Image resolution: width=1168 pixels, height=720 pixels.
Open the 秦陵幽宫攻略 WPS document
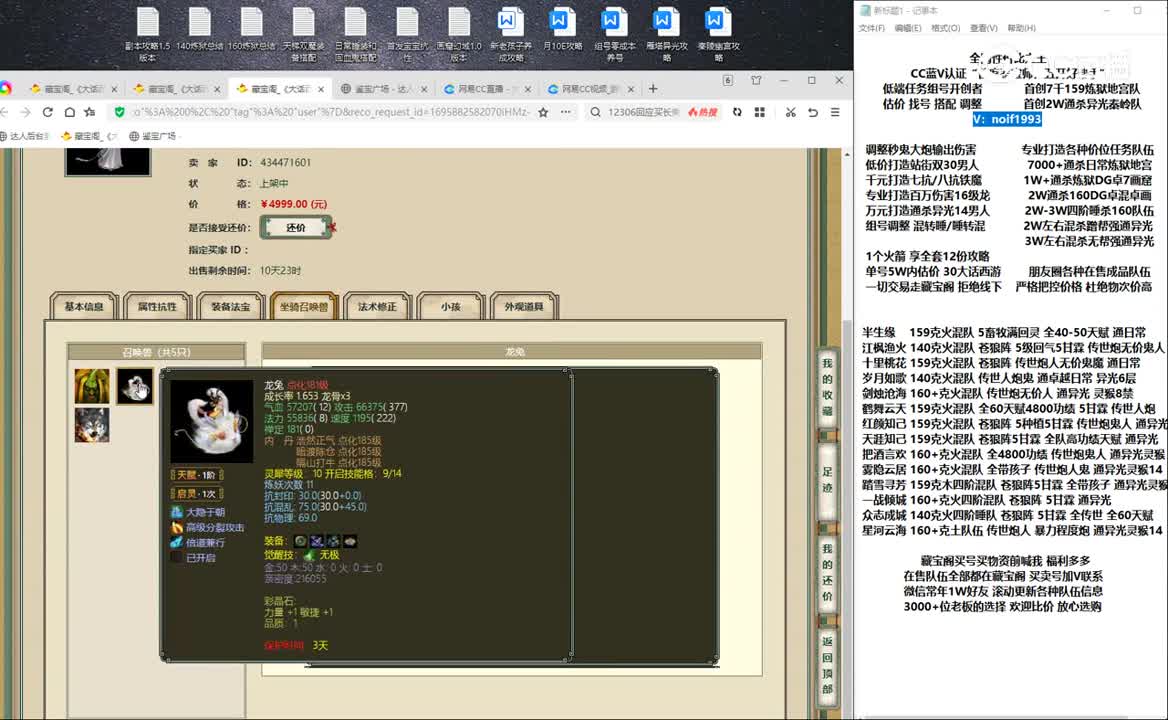coord(718,34)
